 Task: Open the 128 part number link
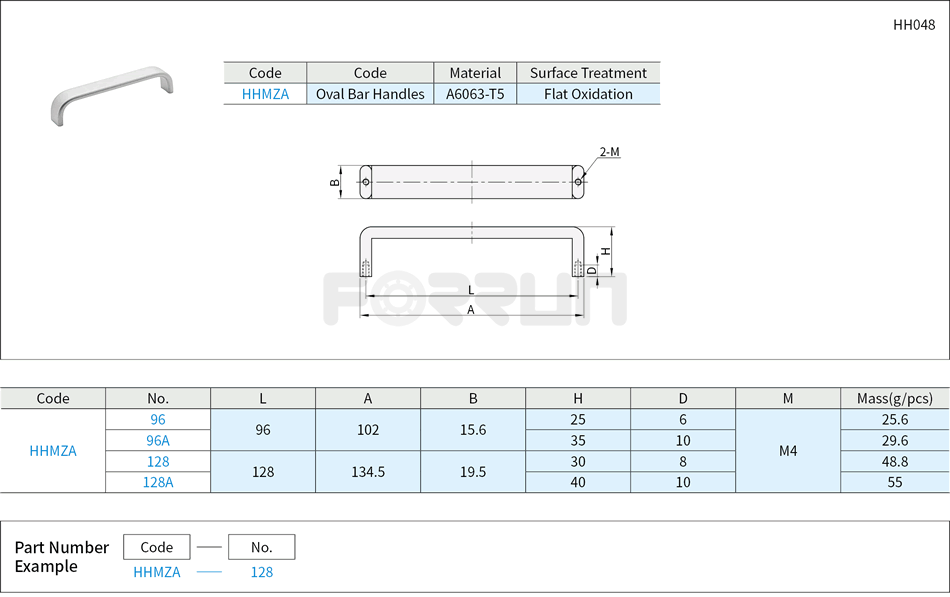pyautogui.click(x=156, y=461)
